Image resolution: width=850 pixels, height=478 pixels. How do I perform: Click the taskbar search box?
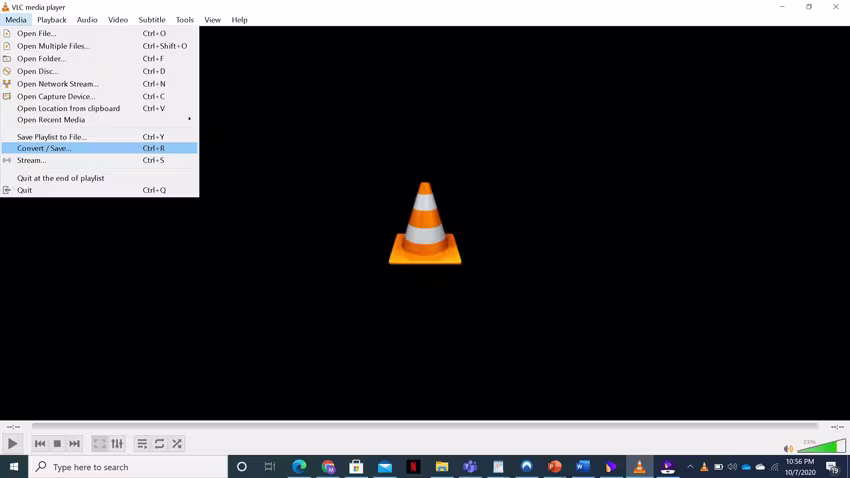128,467
